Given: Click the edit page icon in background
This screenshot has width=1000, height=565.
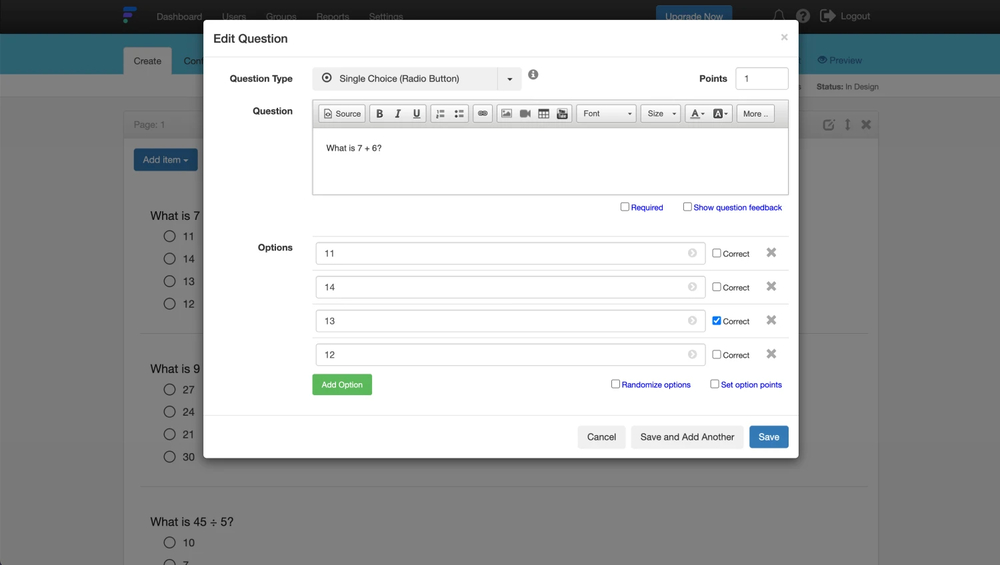Looking at the screenshot, I should pos(828,125).
